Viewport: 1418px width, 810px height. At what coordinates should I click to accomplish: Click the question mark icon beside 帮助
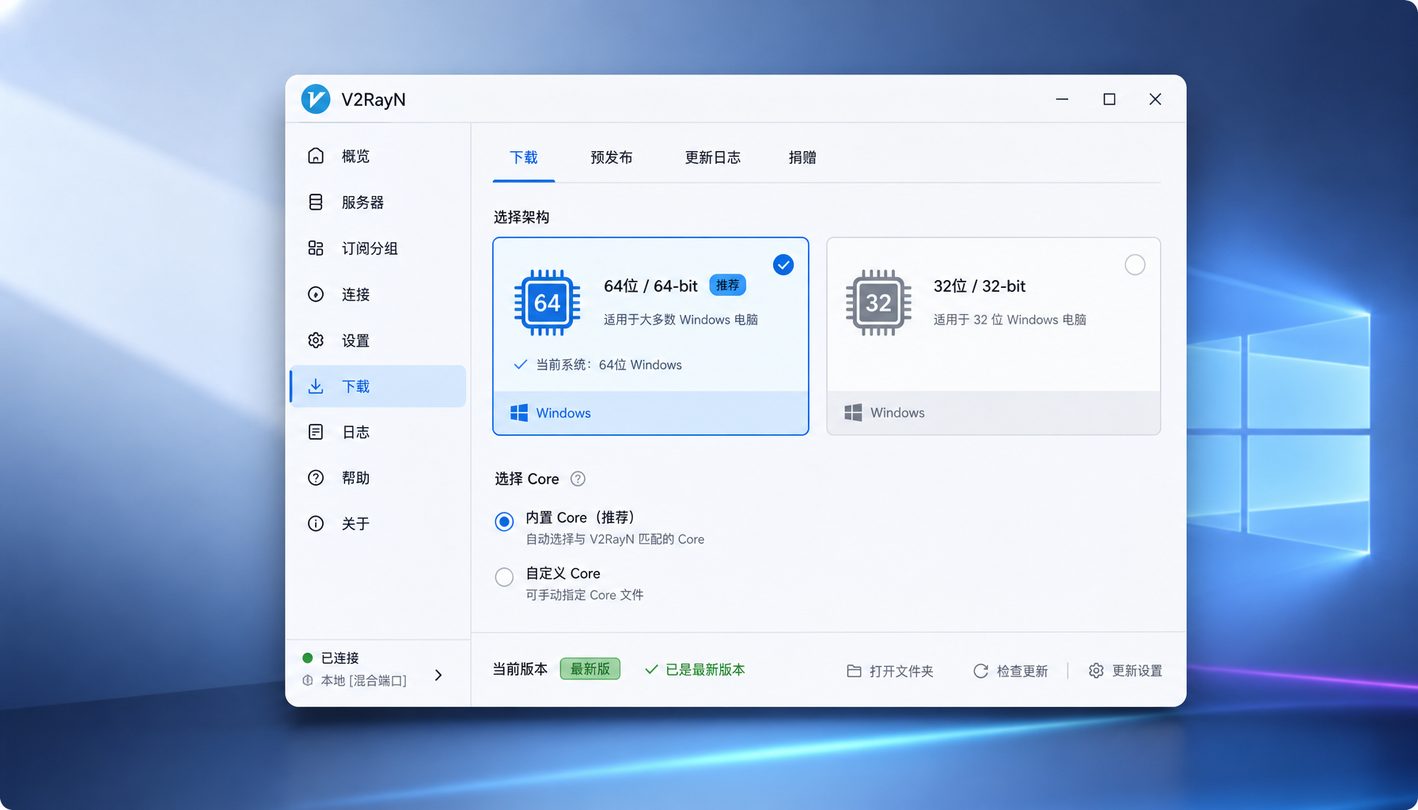click(316, 478)
